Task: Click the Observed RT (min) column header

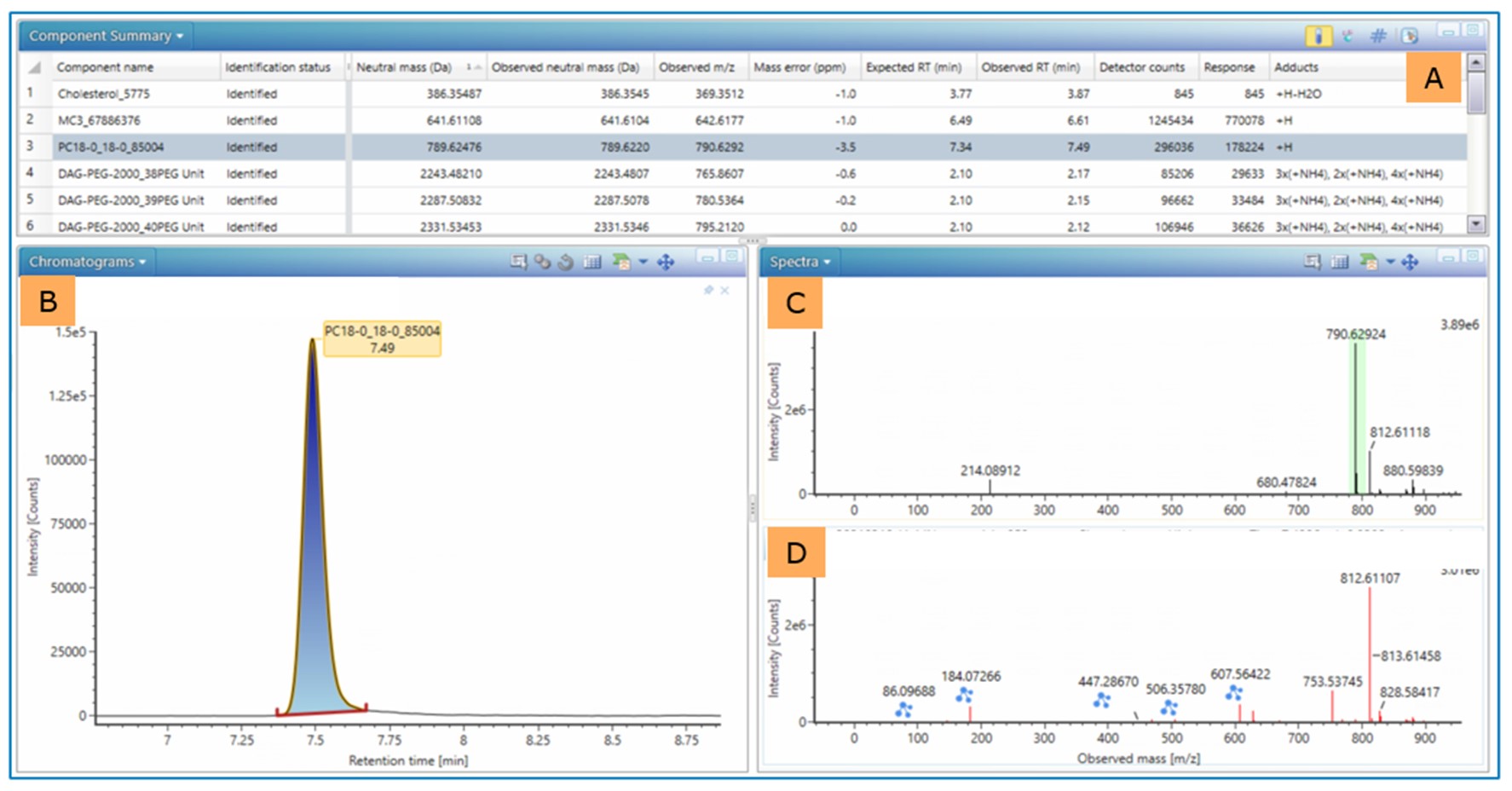Action: point(1030,66)
